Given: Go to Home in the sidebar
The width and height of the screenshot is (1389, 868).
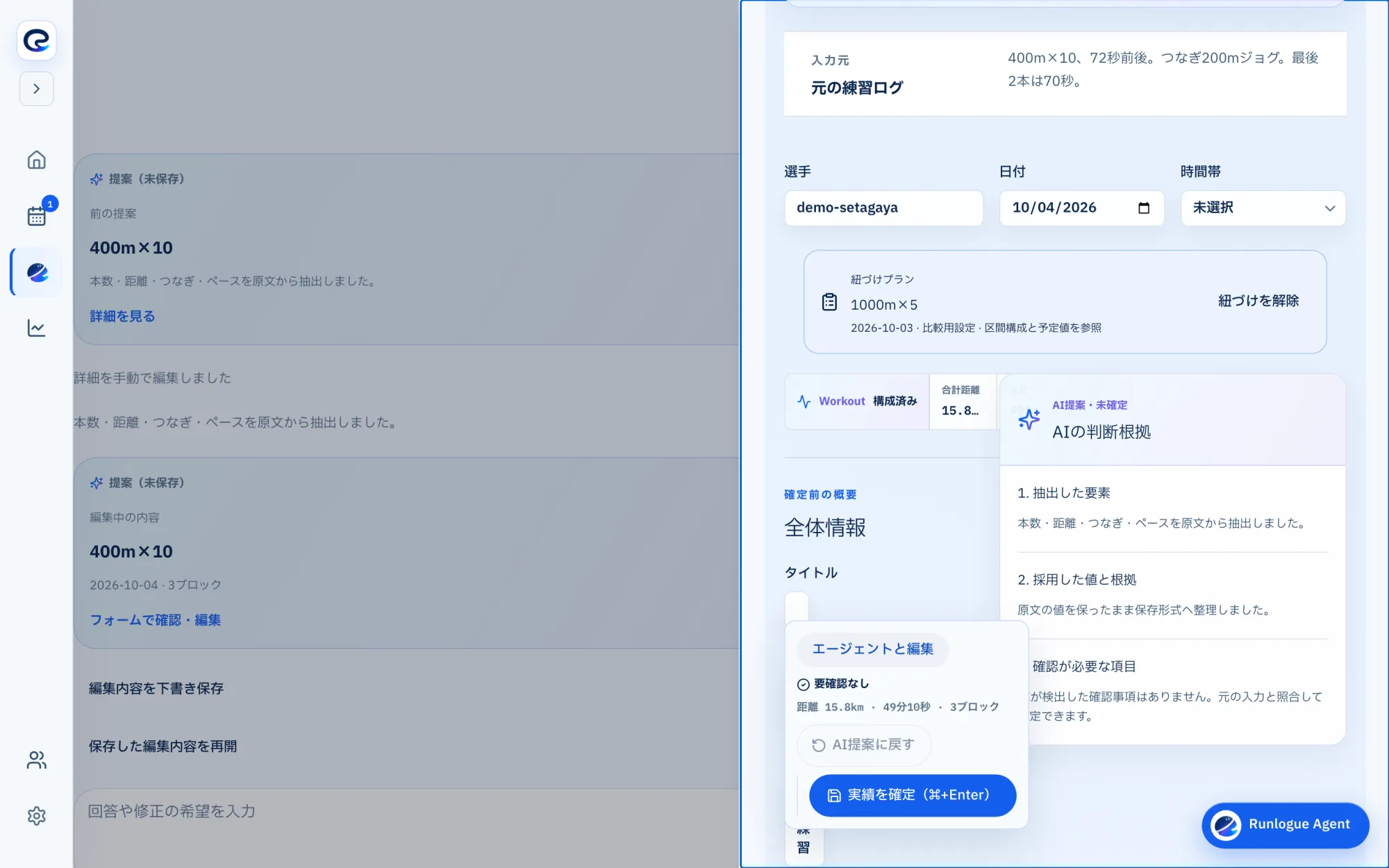Looking at the screenshot, I should [x=36, y=160].
